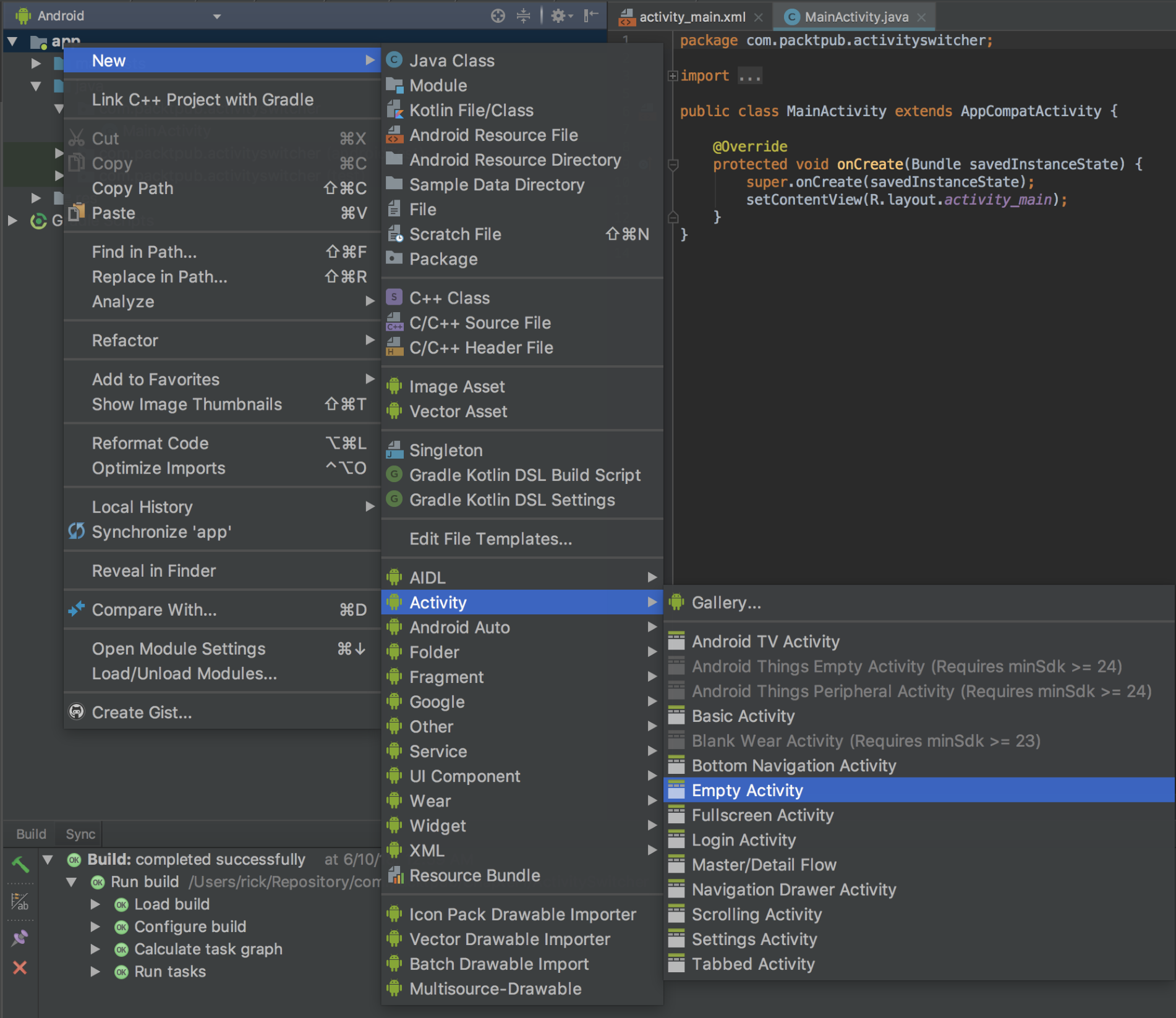
Task: Toggle the filter text icon in Build panel
Action: pyautogui.click(x=20, y=902)
